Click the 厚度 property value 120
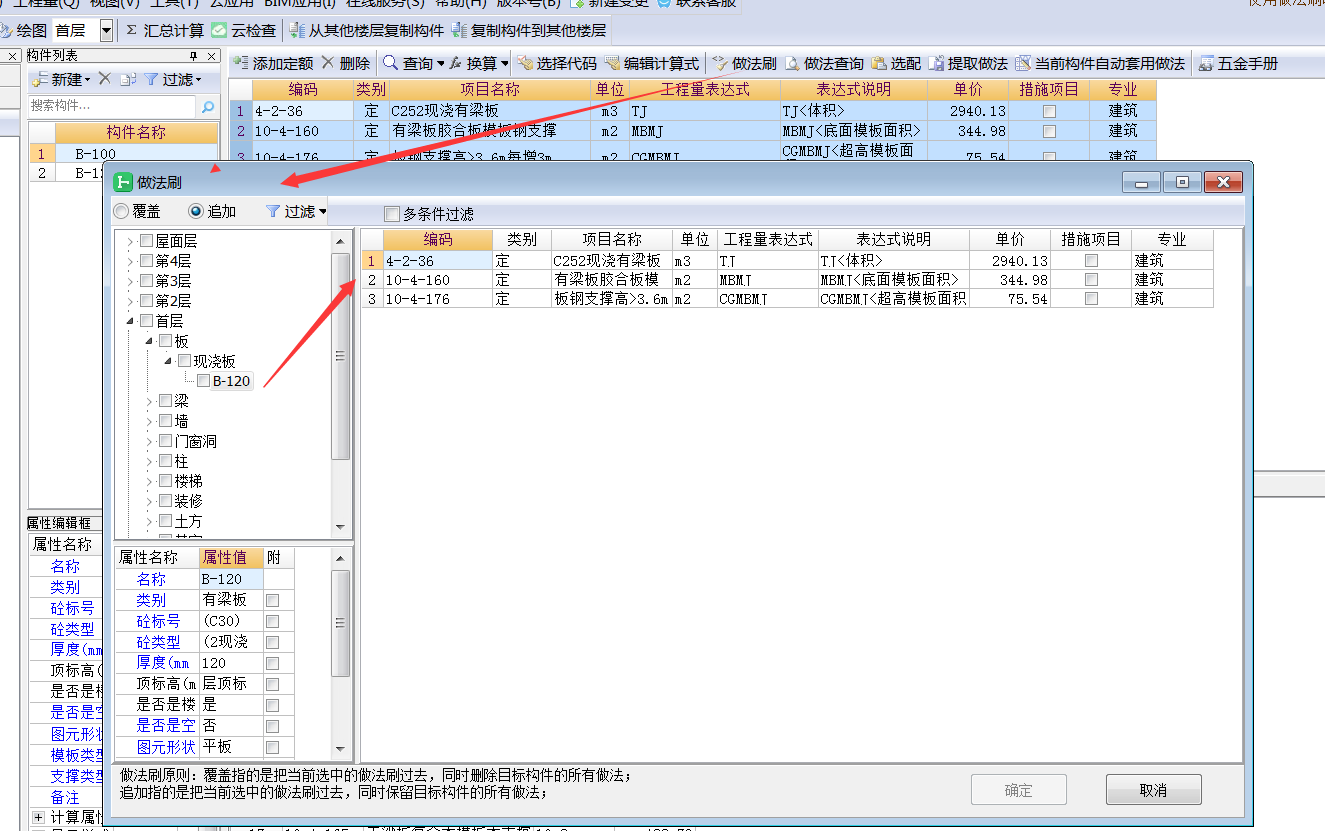 pos(232,663)
